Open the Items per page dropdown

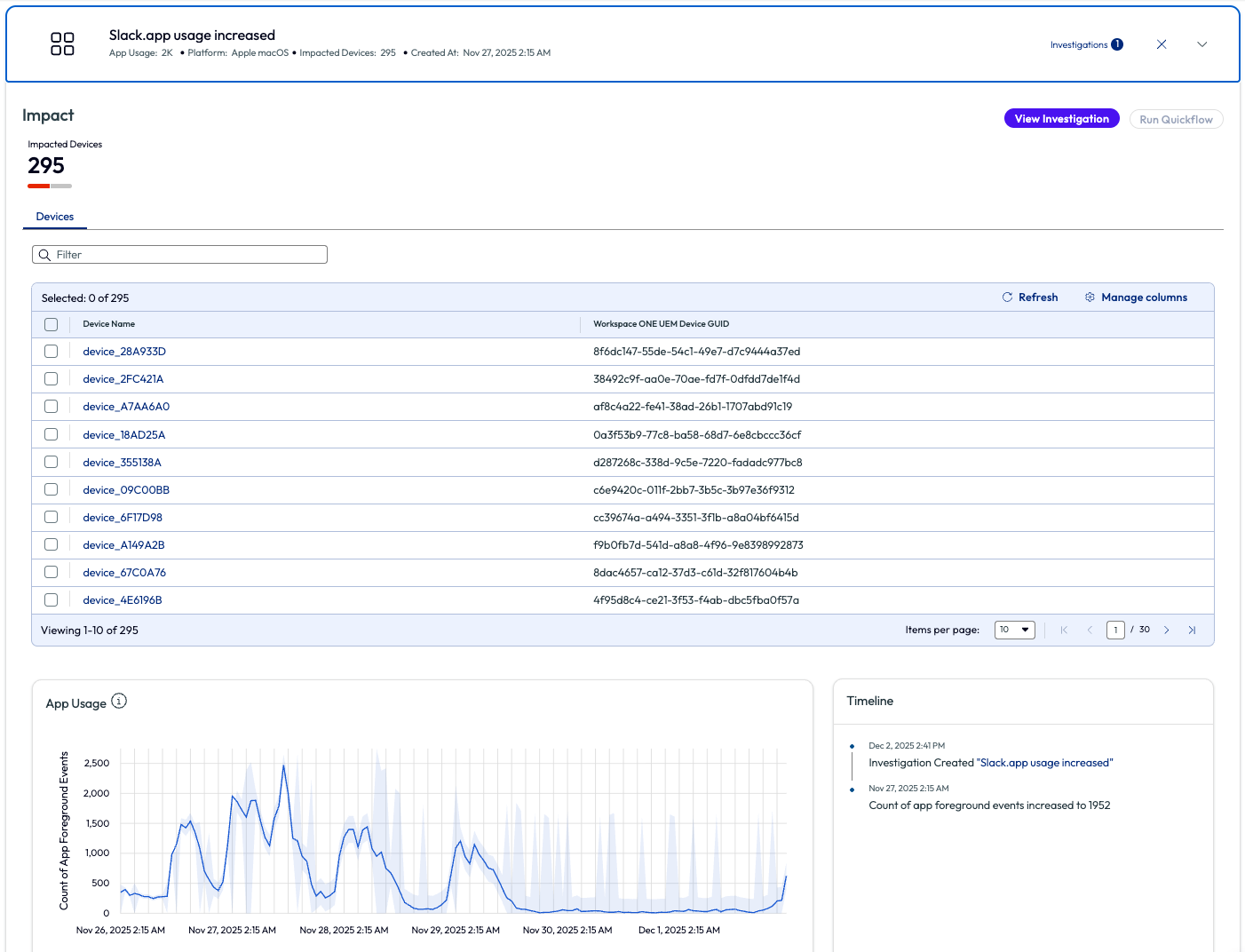1014,630
